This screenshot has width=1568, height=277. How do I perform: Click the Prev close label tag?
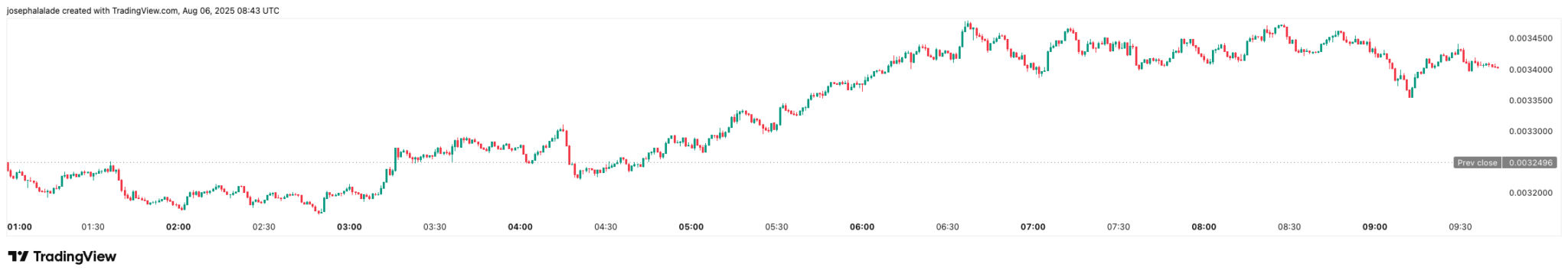click(x=1477, y=163)
